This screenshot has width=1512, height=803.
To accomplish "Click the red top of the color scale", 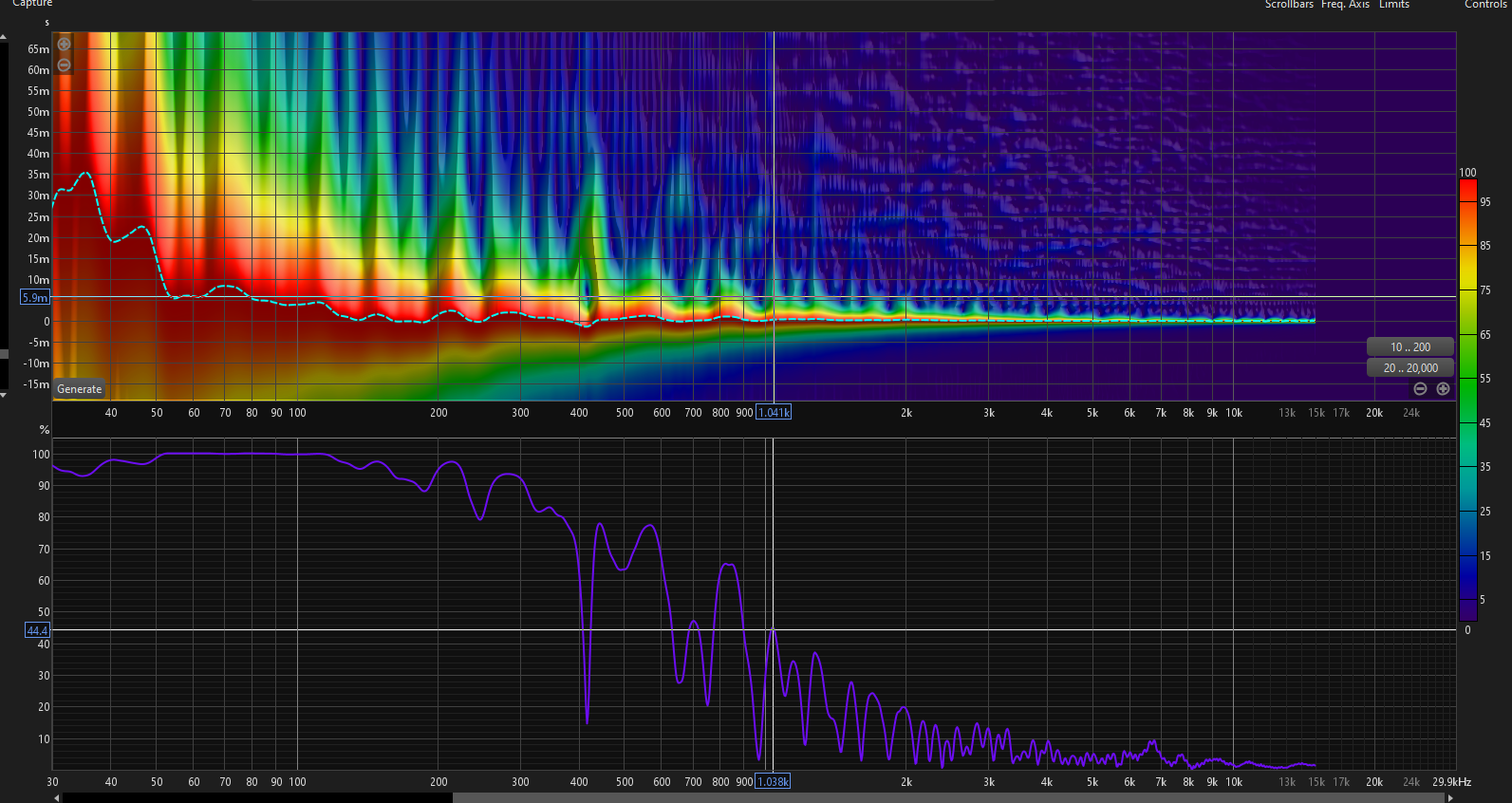I will [1467, 190].
